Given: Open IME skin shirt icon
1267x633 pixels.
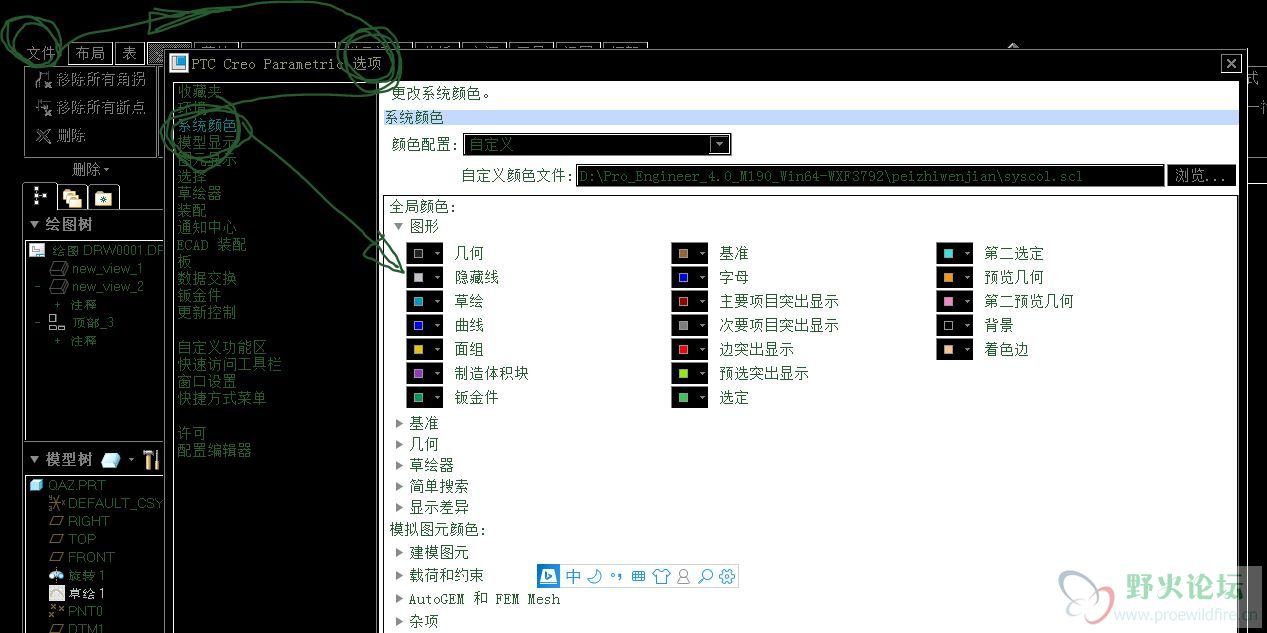Looking at the screenshot, I should (661, 576).
